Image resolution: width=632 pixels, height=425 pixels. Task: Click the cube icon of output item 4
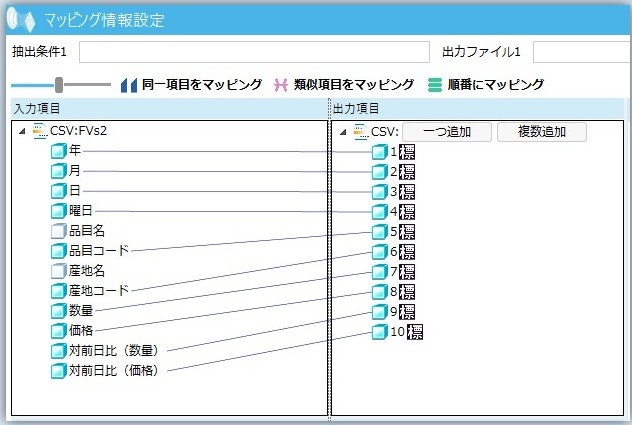[x=379, y=212]
